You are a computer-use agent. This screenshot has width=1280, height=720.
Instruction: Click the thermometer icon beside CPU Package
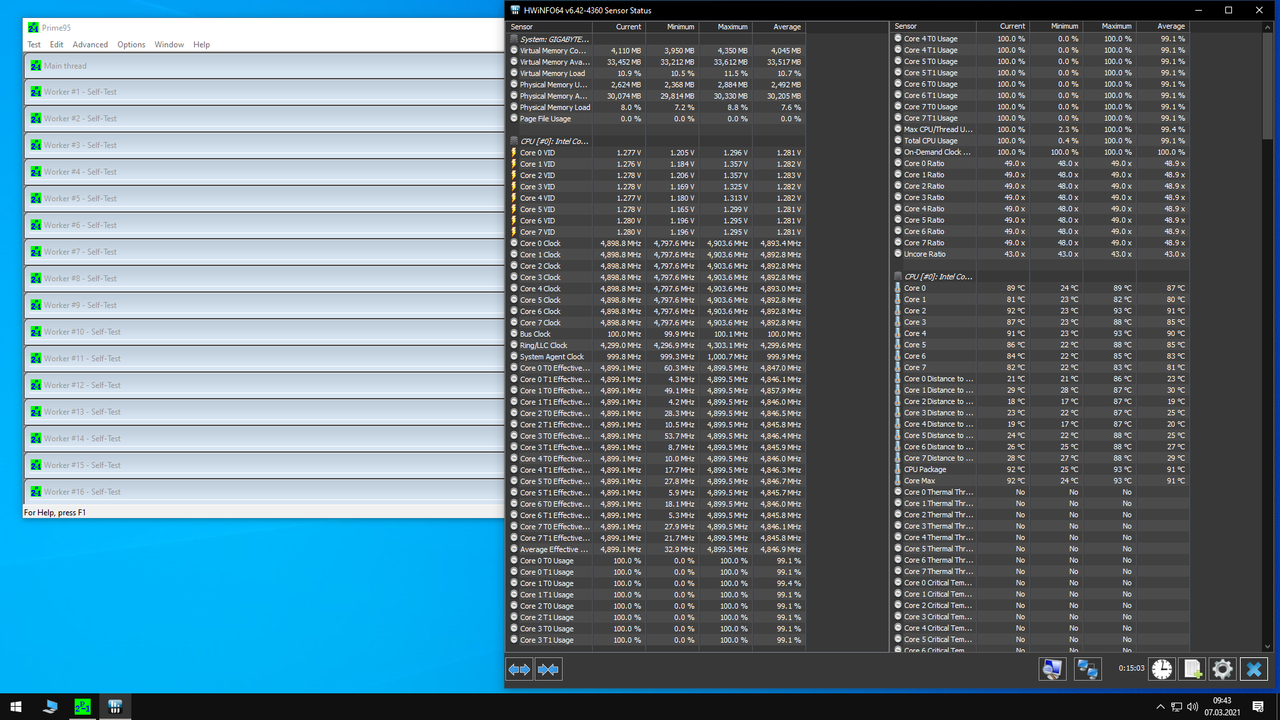(897, 469)
